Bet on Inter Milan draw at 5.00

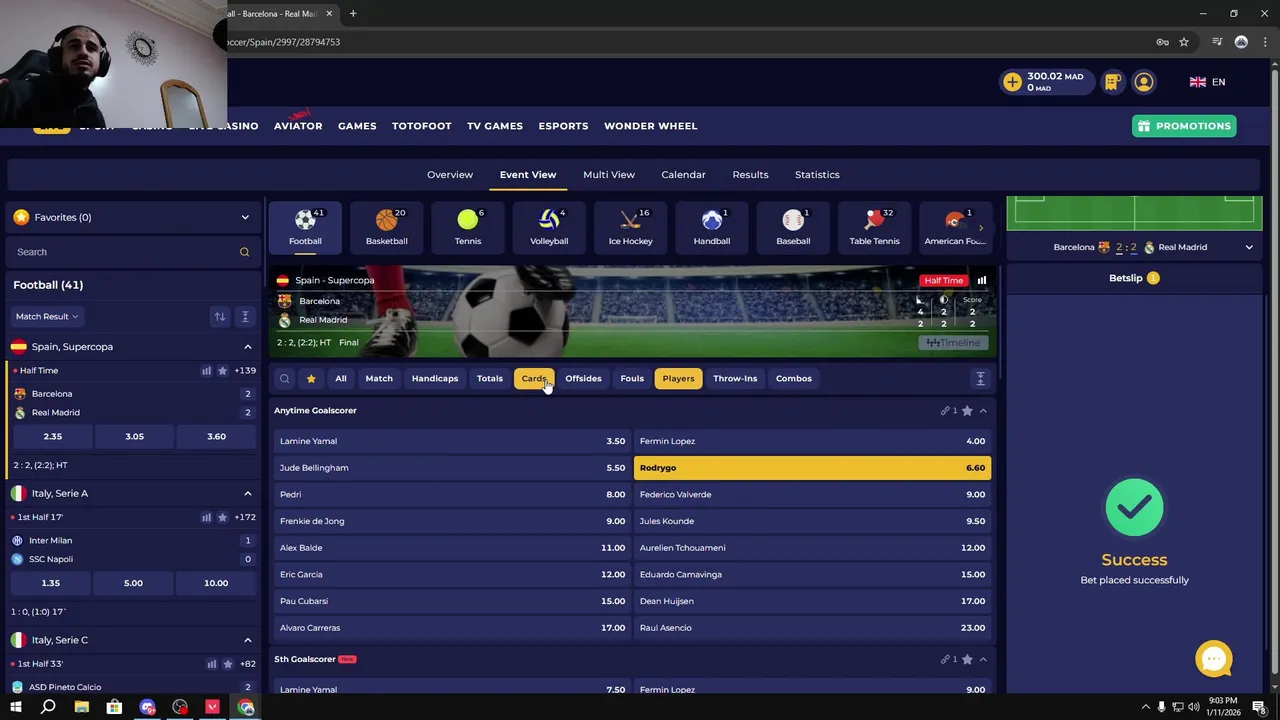point(133,583)
